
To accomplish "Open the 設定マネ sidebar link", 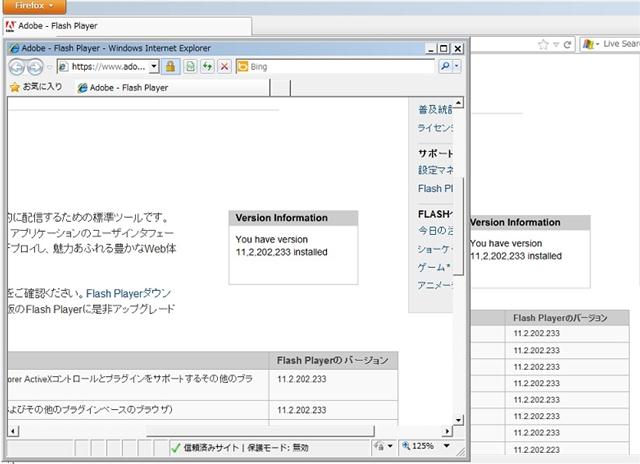I will tap(435, 170).
